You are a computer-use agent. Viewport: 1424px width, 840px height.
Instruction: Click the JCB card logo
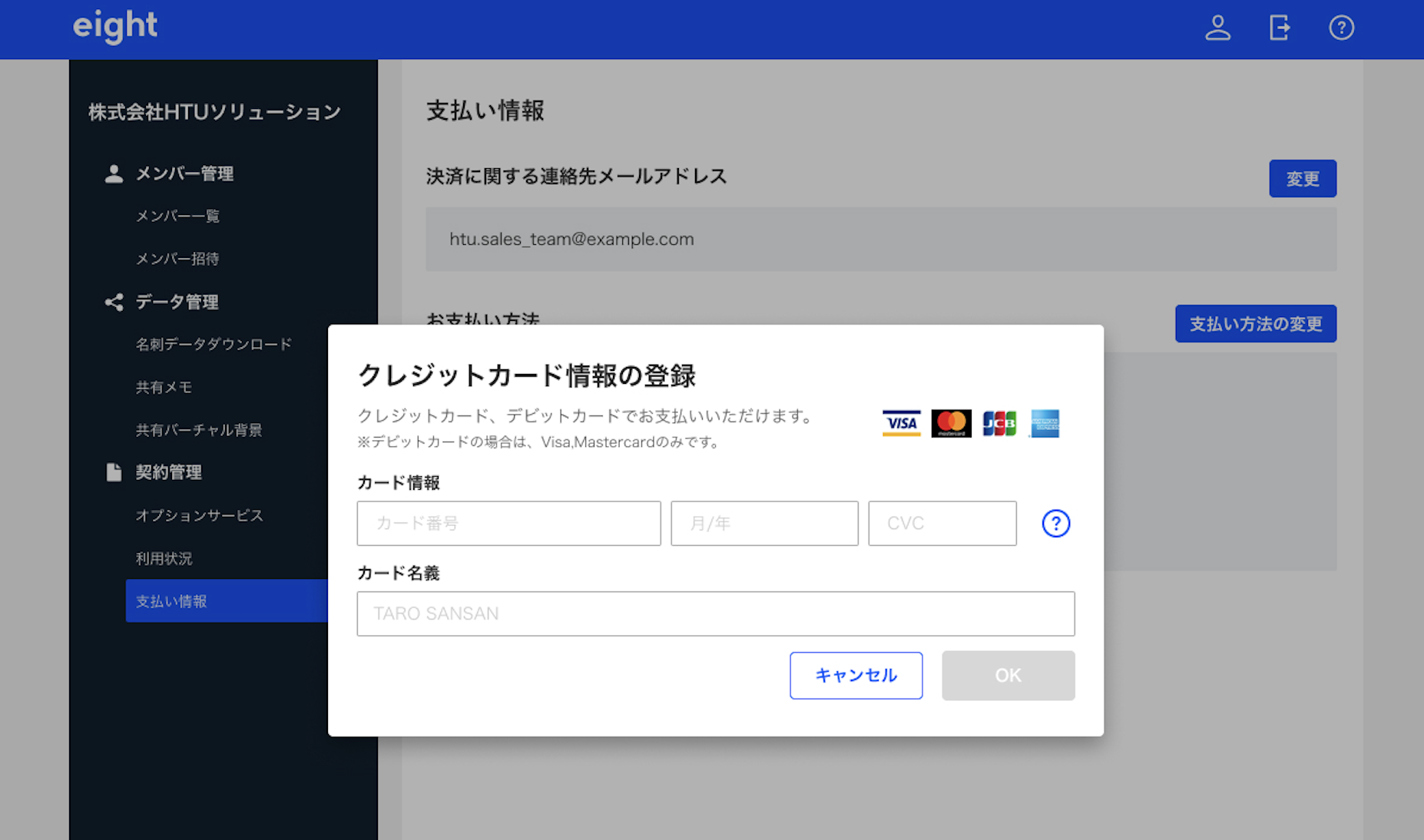tap(999, 423)
